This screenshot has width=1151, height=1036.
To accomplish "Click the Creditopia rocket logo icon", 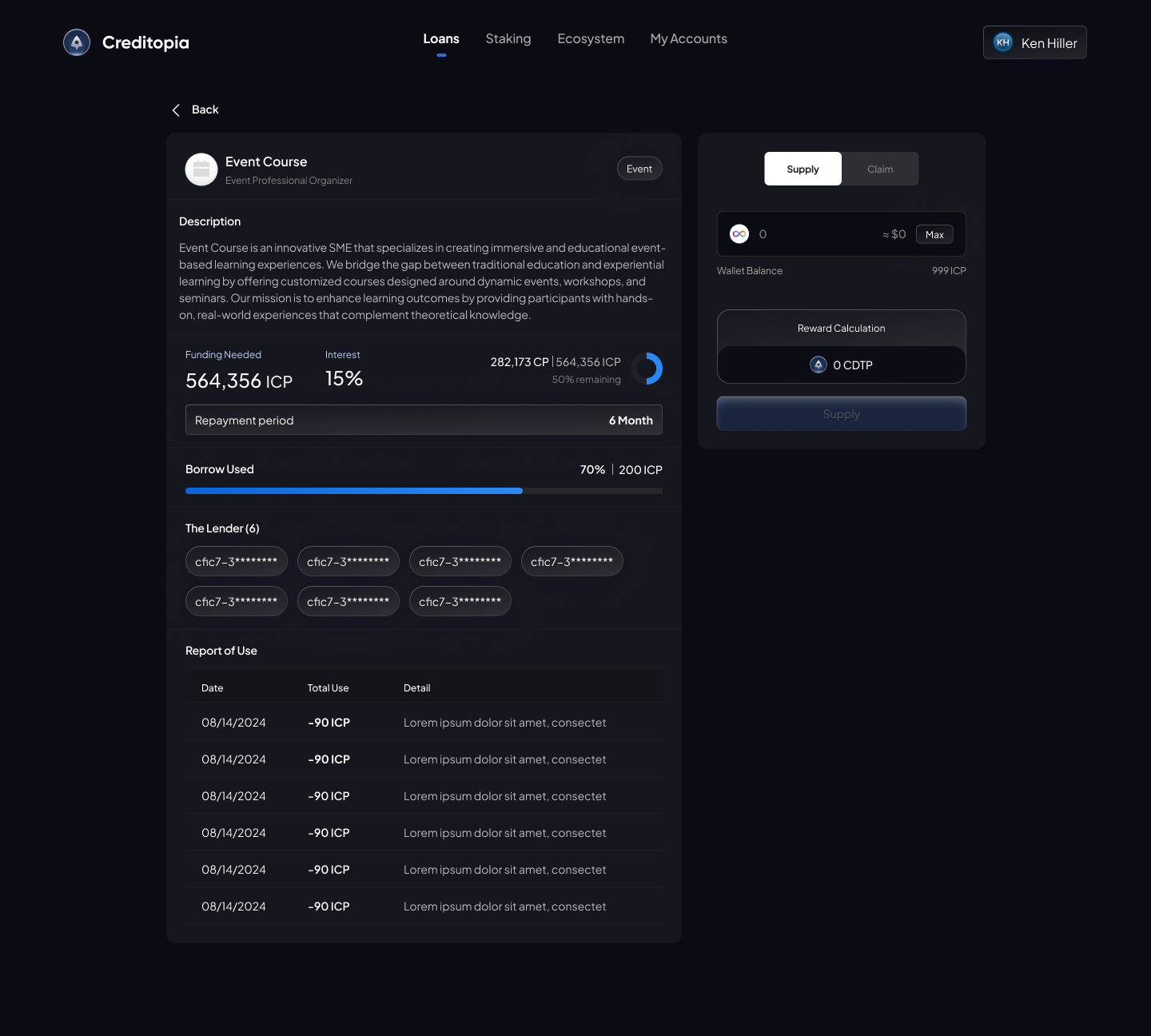I will pos(77,42).
